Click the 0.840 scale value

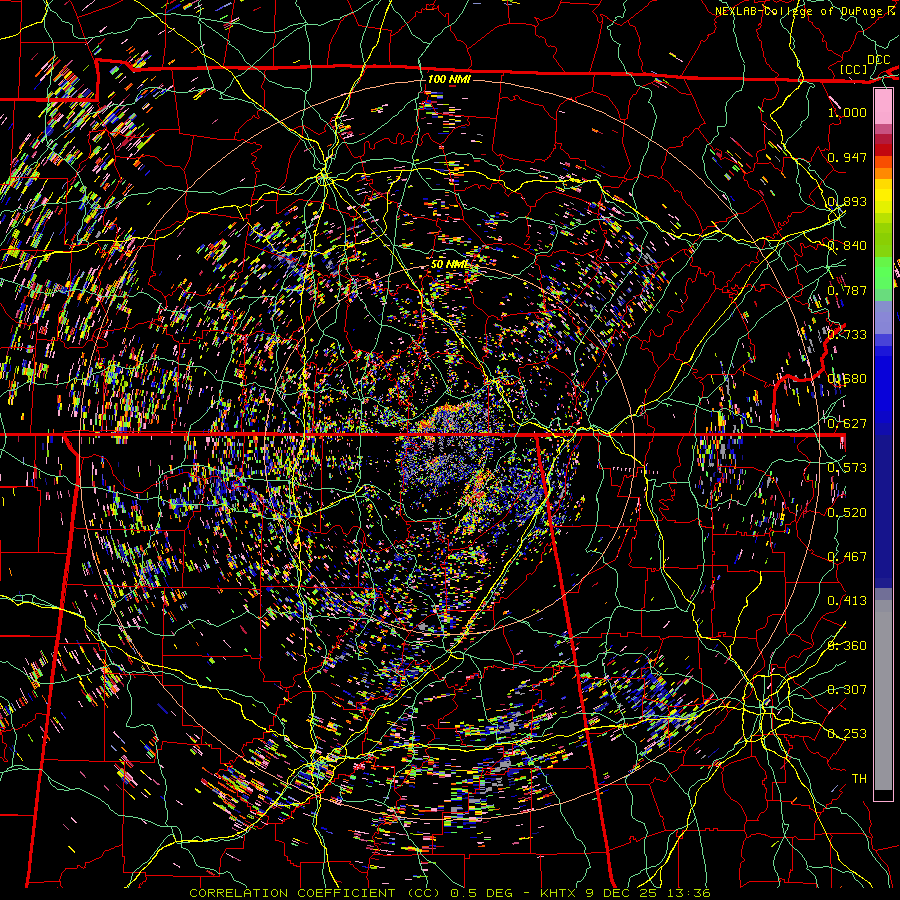847,246
